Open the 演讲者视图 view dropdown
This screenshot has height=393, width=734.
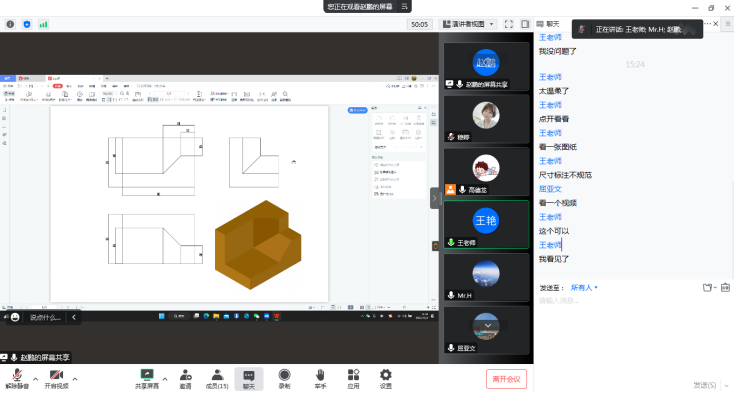point(468,24)
